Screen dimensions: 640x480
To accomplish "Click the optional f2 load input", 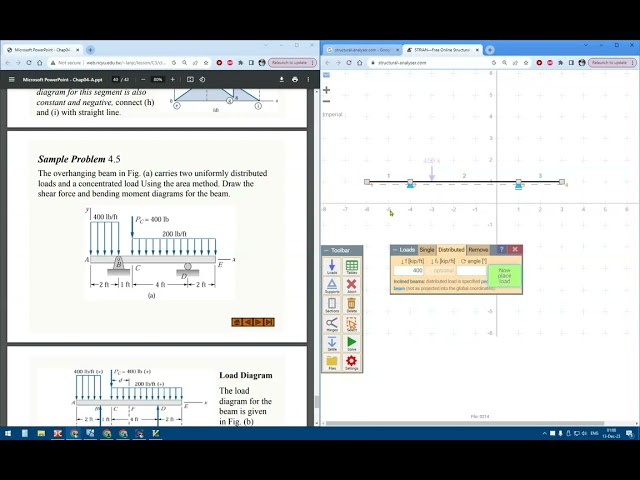I will (440, 271).
